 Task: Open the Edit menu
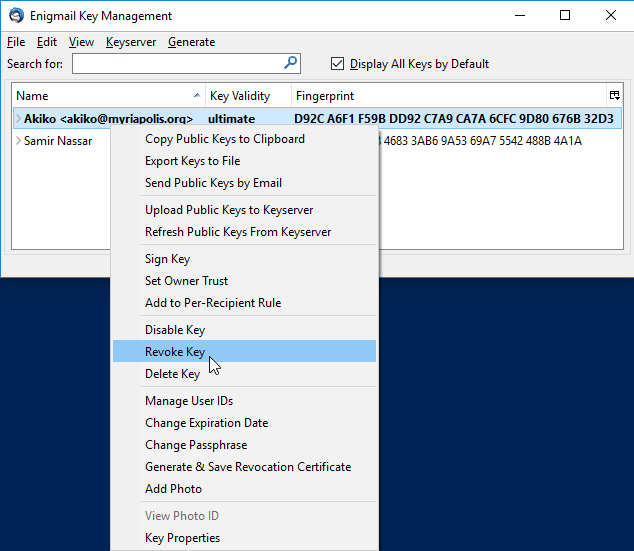click(47, 42)
